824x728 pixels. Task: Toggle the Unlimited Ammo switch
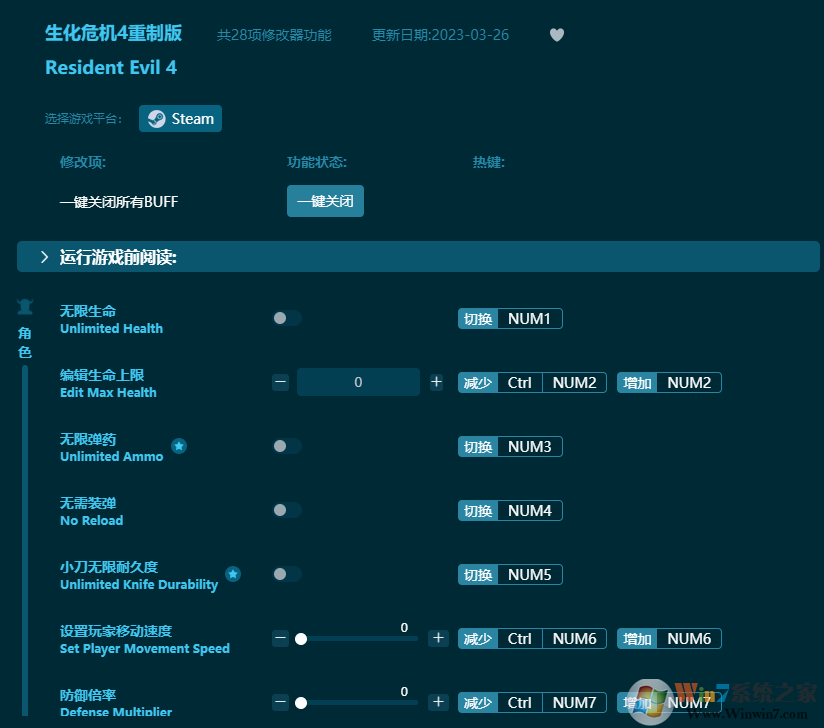pyautogui.click(x=287, y=446)
